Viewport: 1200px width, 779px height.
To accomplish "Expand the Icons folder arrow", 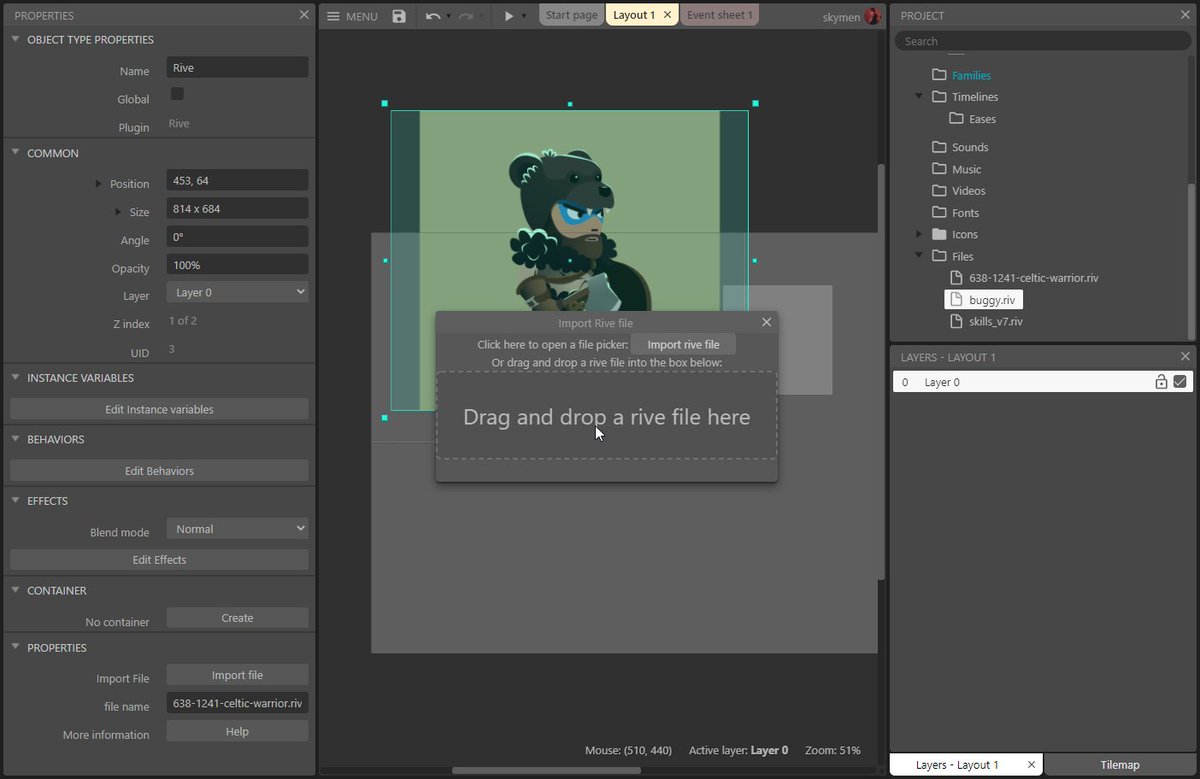I will pyautogui.click(x=918, y=234).
